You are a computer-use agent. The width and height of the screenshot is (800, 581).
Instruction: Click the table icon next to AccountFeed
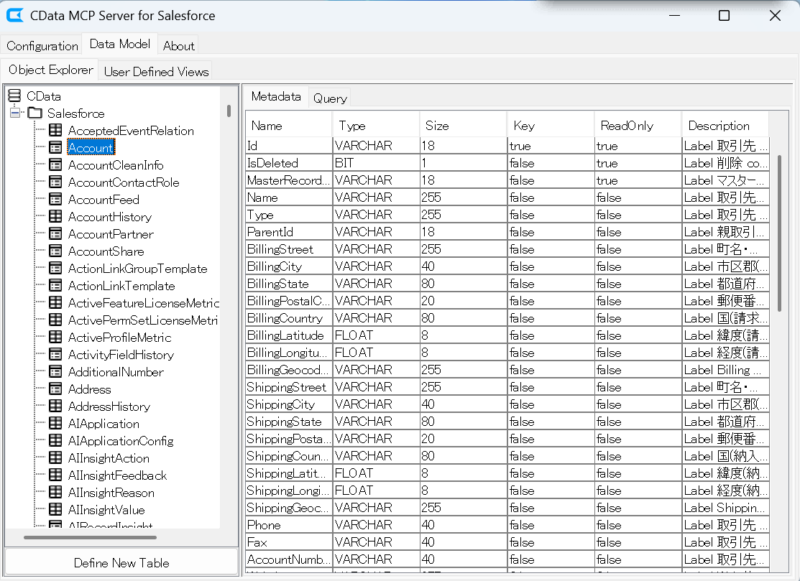tap(55, 200)
